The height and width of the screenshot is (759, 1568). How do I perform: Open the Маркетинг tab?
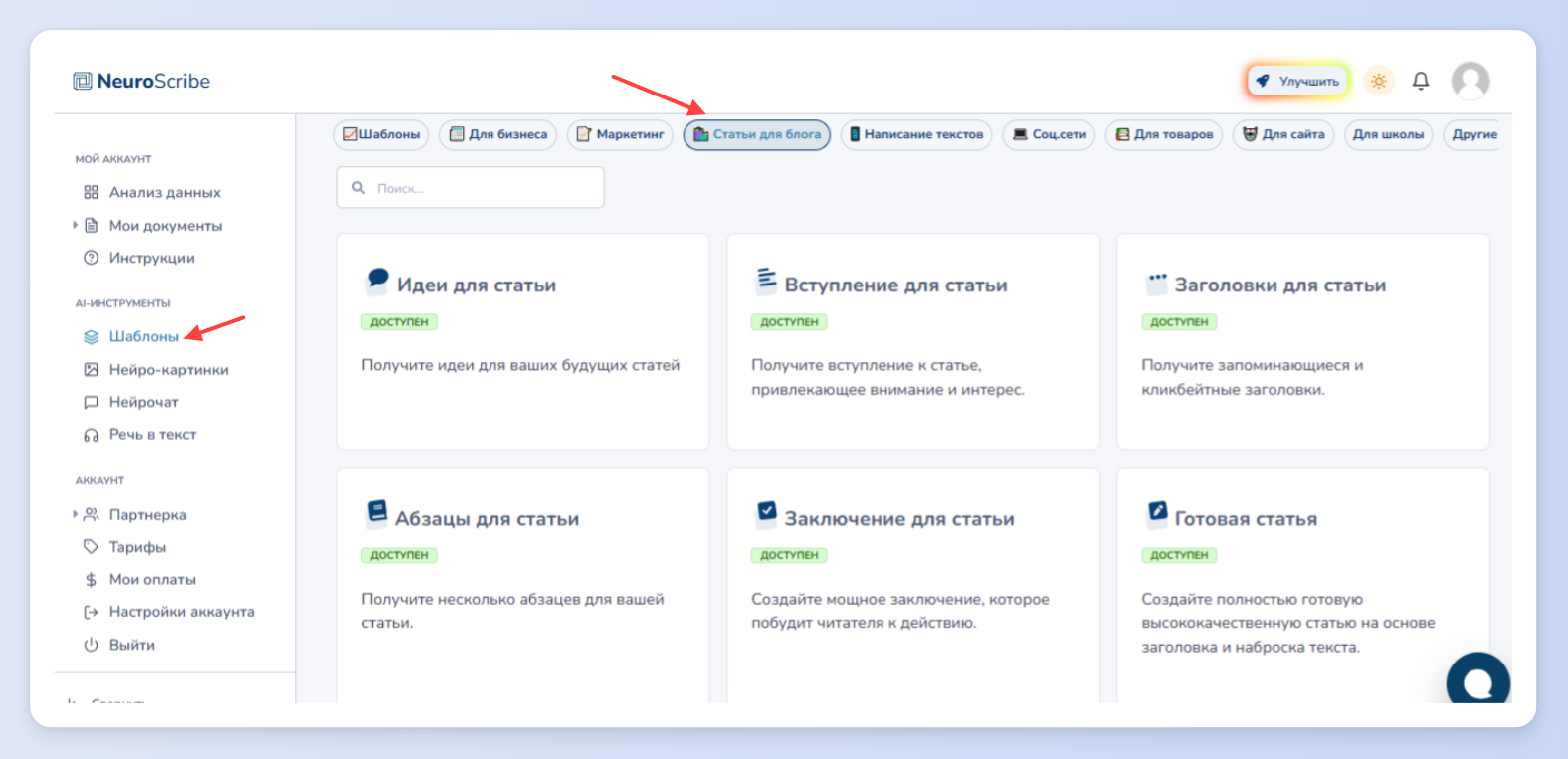click(x=620, y=134)
